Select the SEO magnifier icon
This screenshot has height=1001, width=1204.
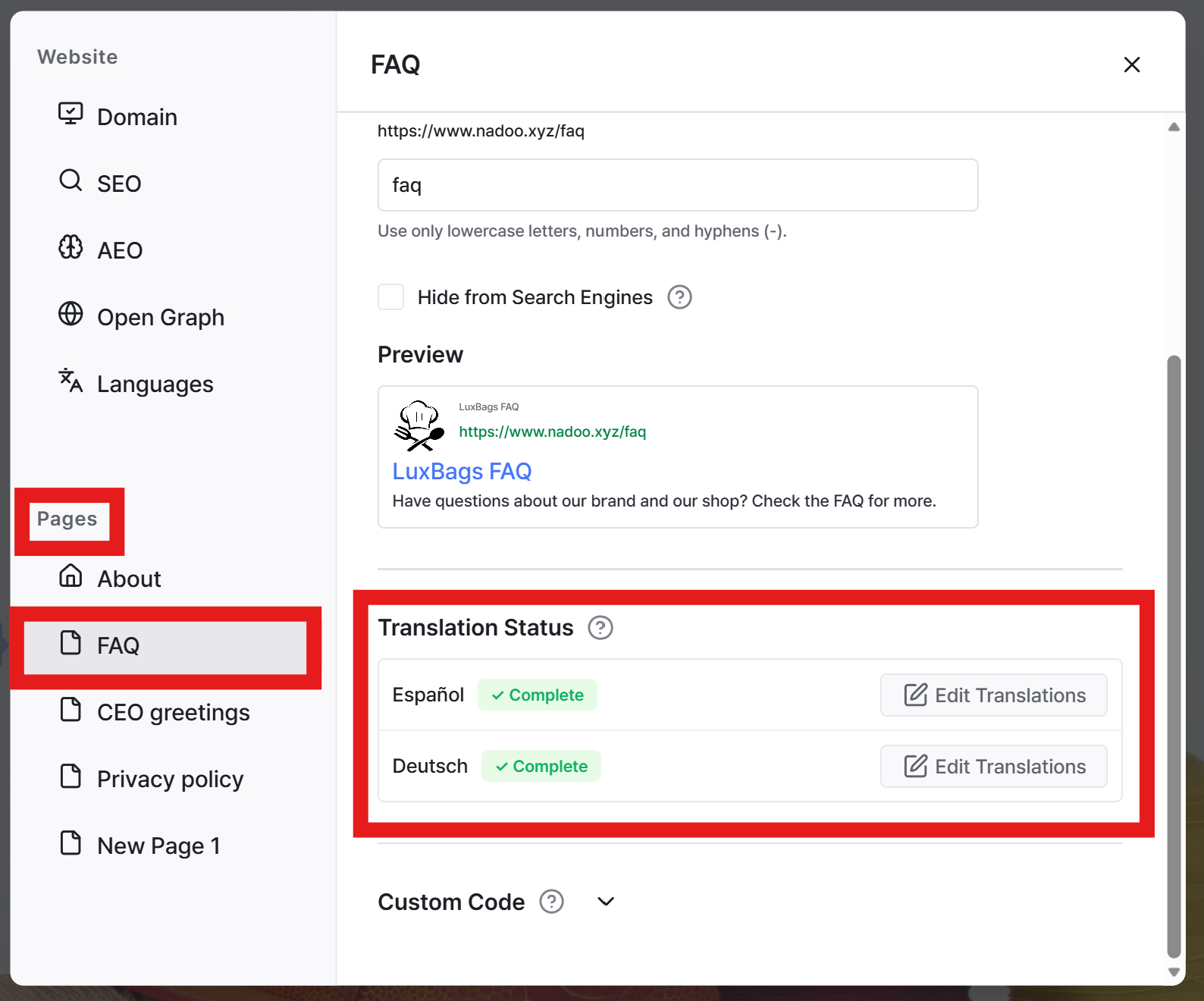pyautogui.click(x=71, y=180)
